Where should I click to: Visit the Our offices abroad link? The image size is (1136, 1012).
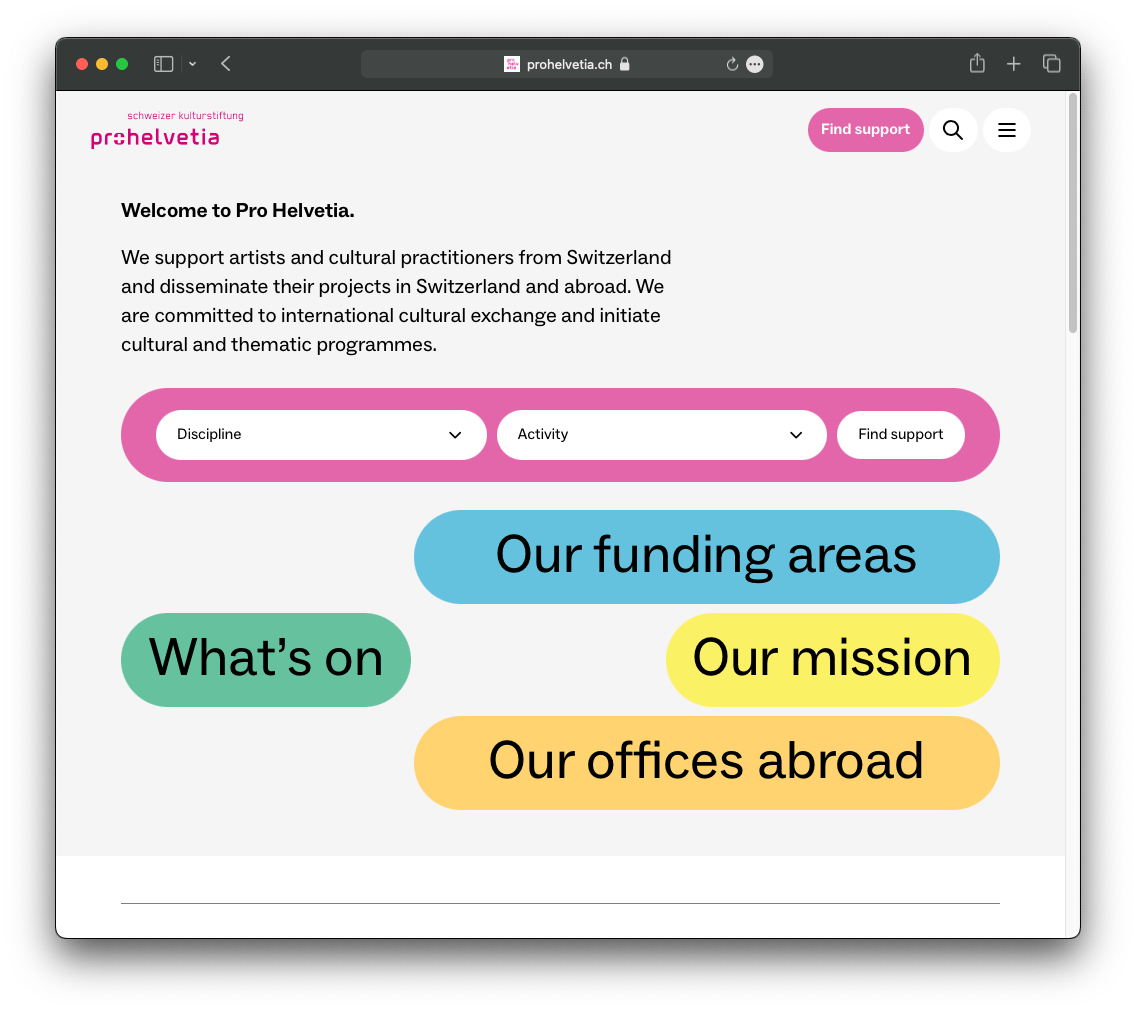click(x=706, y=762)
